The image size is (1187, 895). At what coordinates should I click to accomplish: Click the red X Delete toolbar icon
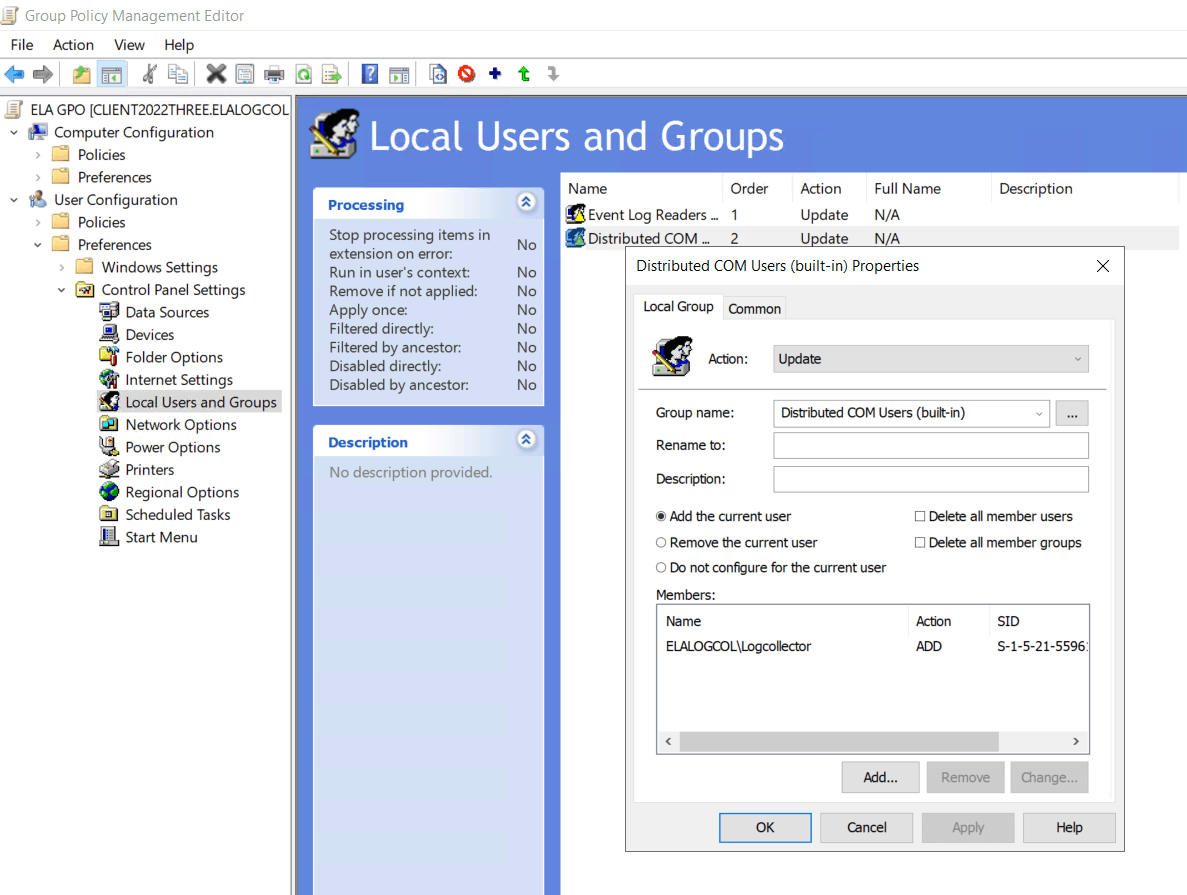tap(216, 74)
